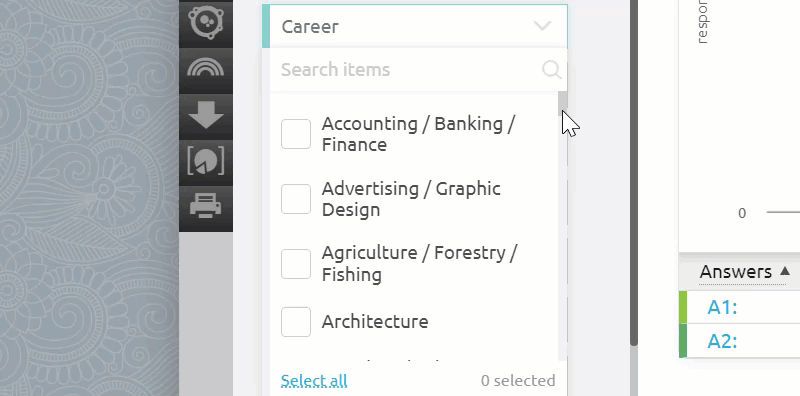Click the download arrow icon
Viewport: 800px width, 396px height.
[206, 115]
